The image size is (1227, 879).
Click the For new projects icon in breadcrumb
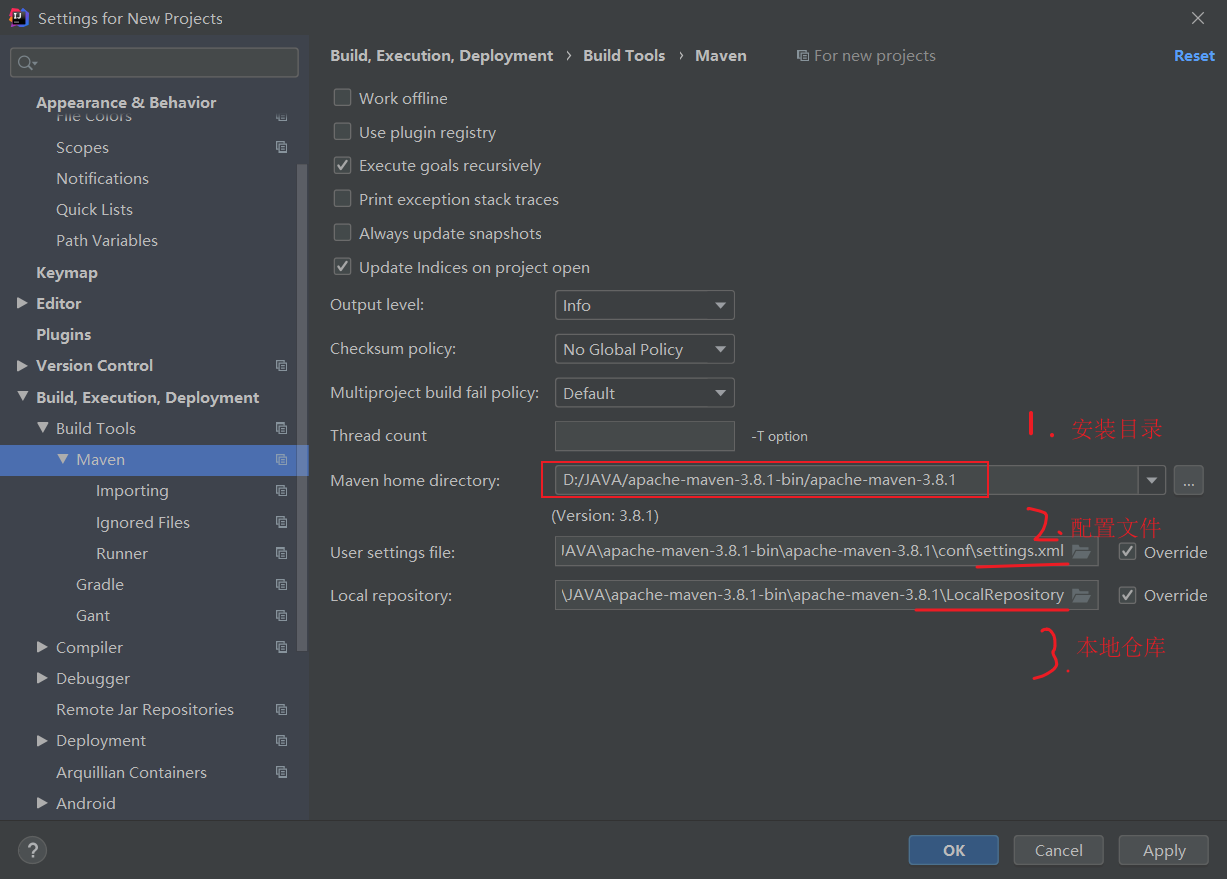point(802,56)
